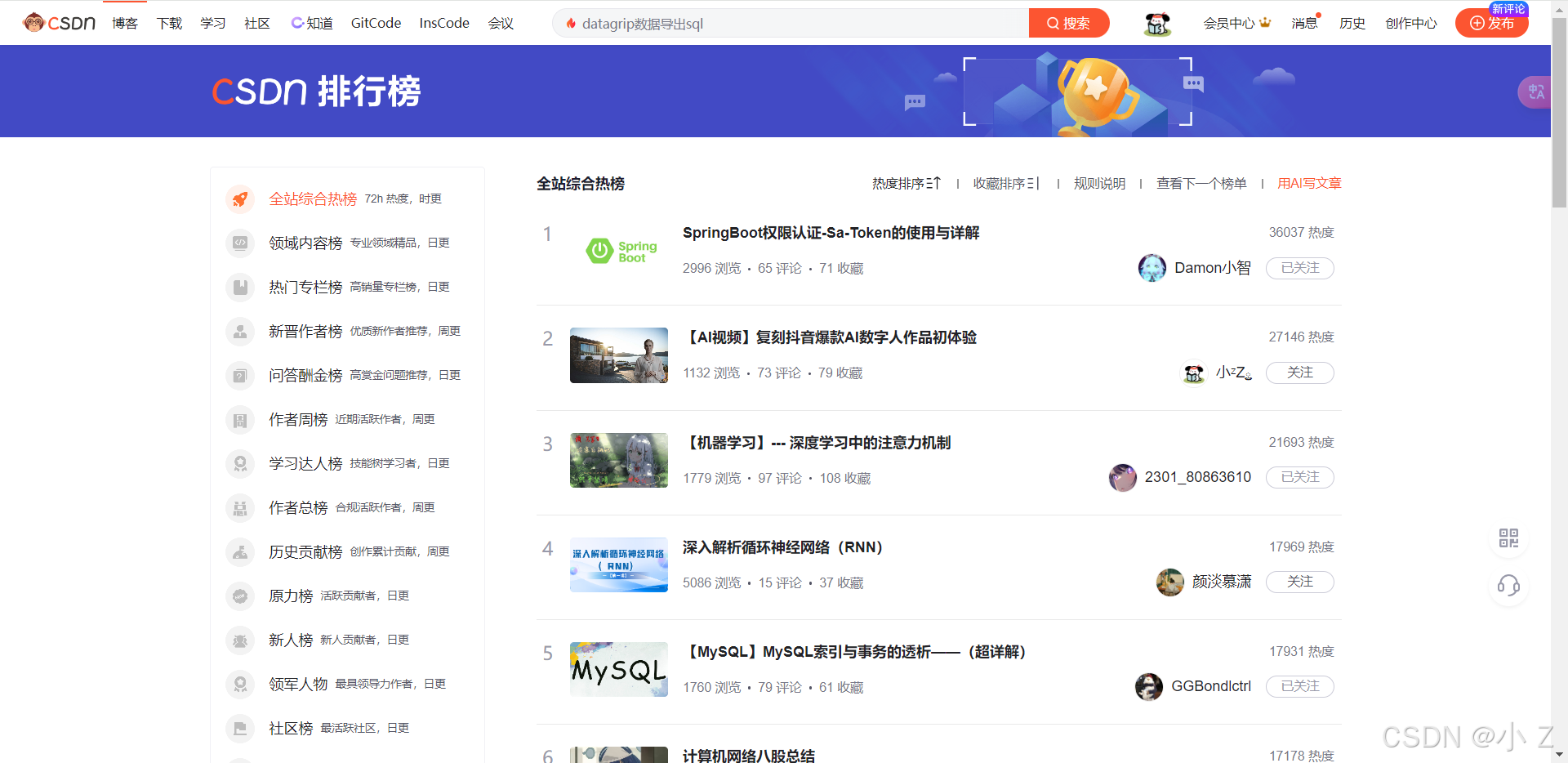1568x763 pixels.
Task: Open 用AI写文章 link
Action: [1309, 184]
